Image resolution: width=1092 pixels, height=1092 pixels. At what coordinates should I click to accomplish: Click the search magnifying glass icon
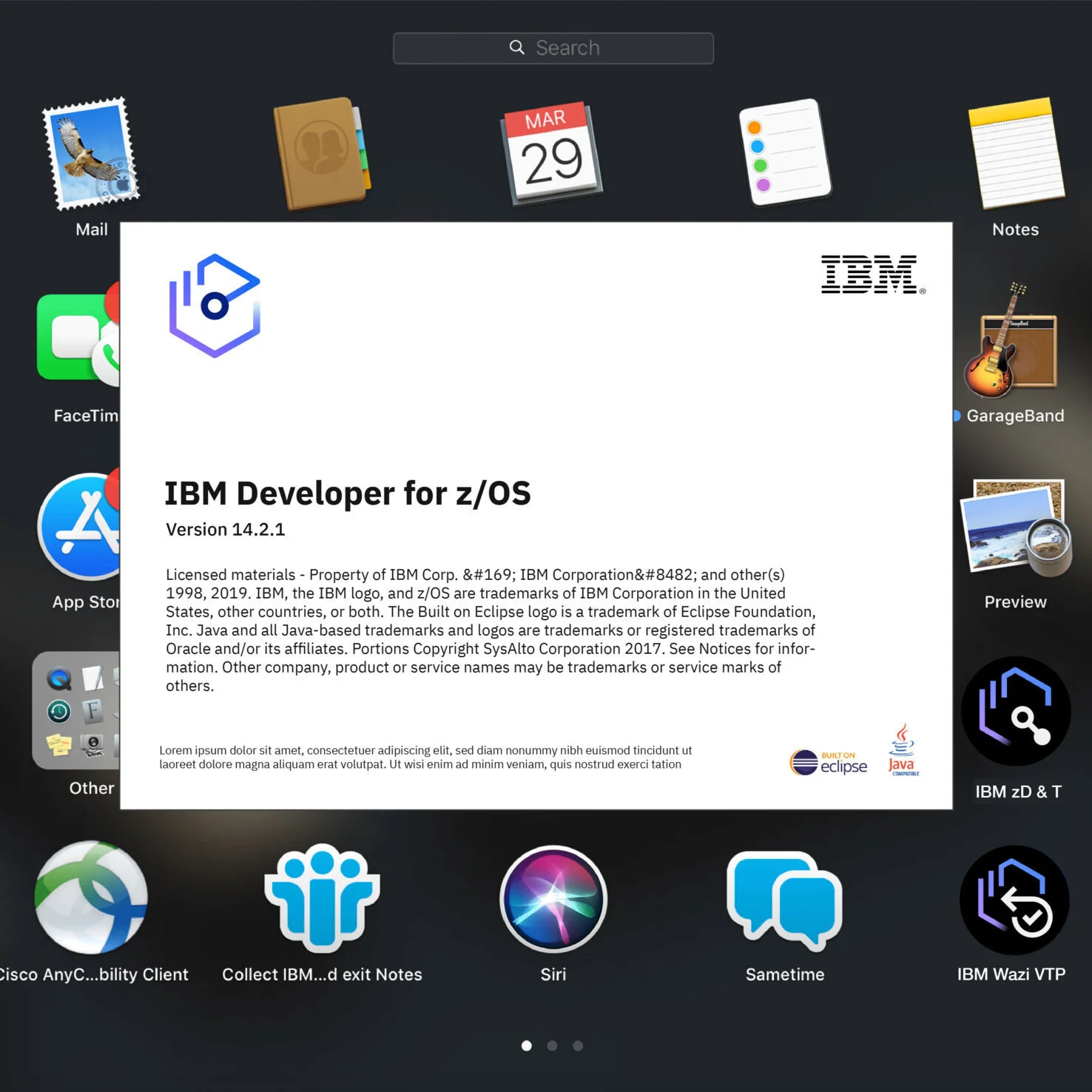[x=516, y=47]
